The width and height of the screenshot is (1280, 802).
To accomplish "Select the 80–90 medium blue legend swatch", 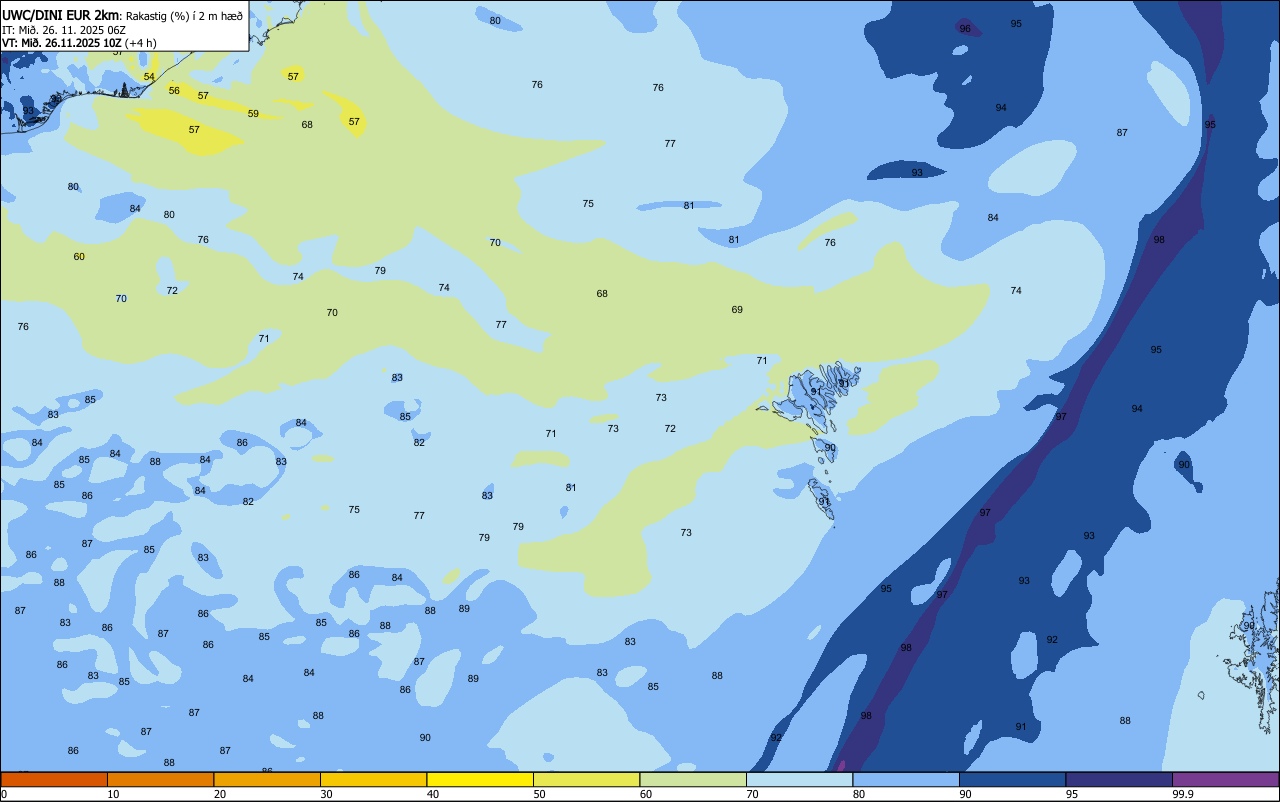I will tap(906, 779).
